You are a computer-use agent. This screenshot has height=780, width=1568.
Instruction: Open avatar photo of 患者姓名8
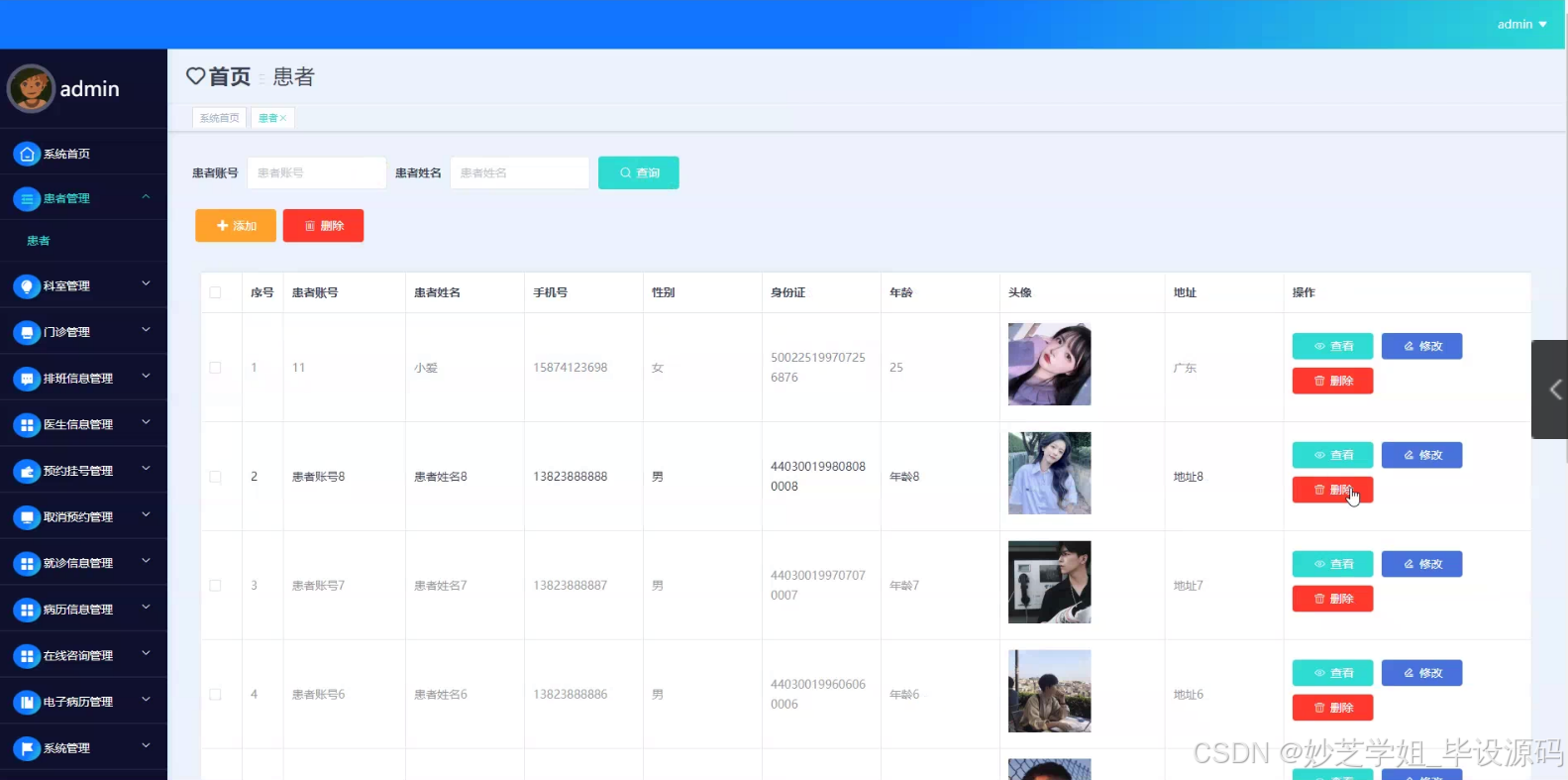click(1049, 473)
